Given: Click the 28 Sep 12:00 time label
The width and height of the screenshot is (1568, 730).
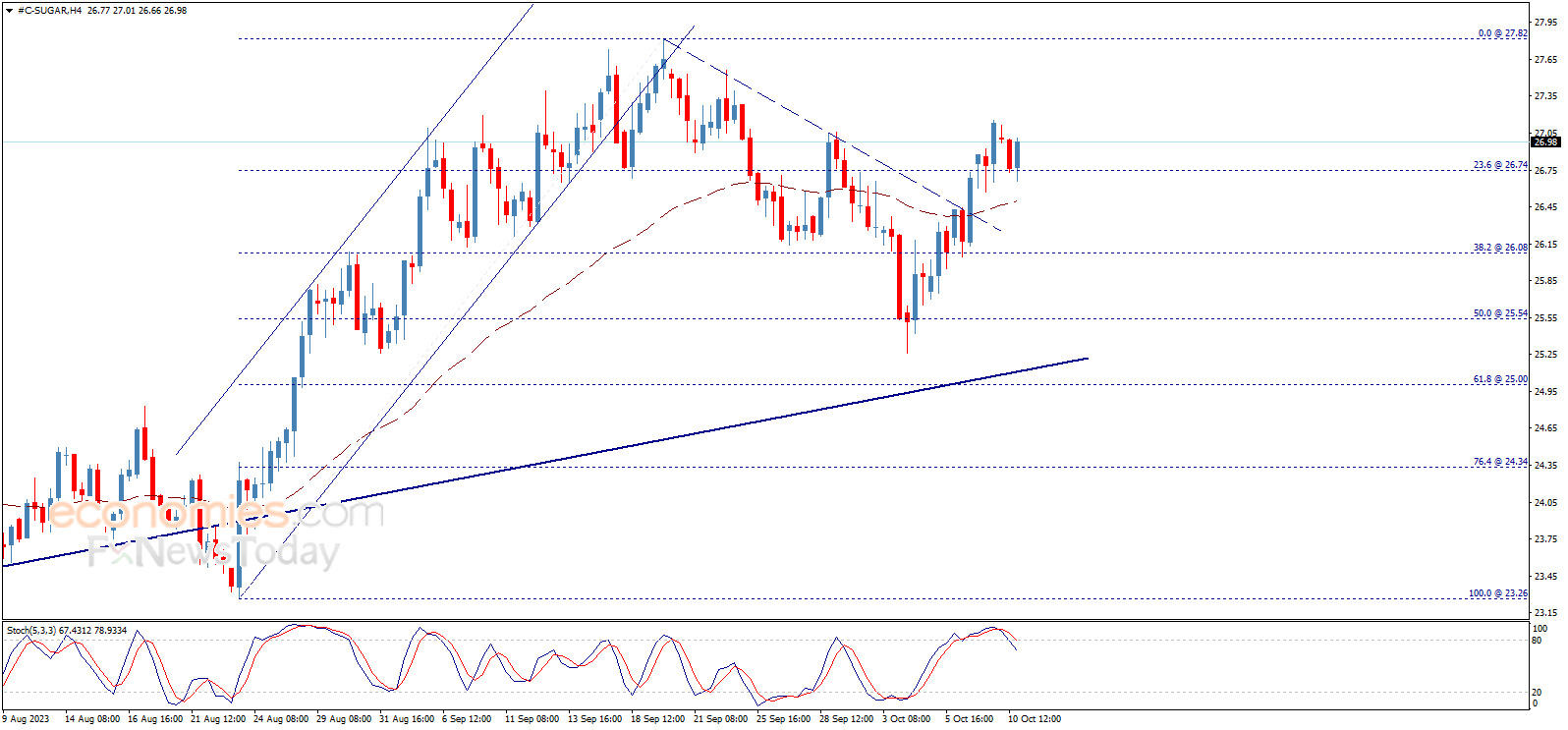Looking at the screenshot, I should (x=847, y=719).
